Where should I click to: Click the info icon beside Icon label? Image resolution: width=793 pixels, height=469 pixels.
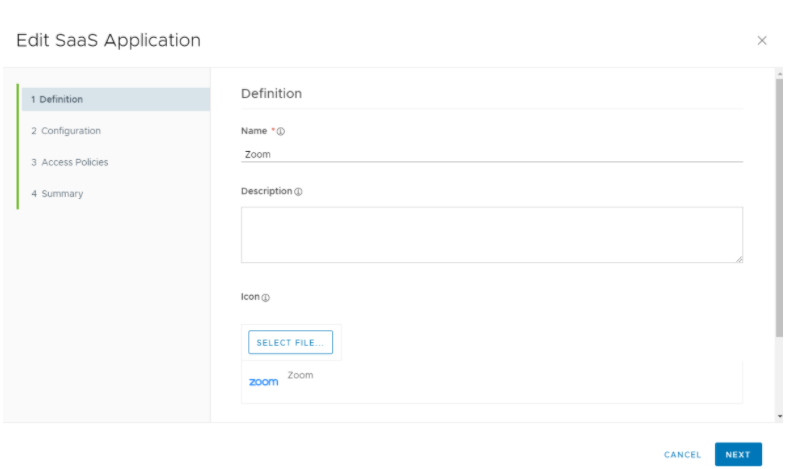(266, 298)
